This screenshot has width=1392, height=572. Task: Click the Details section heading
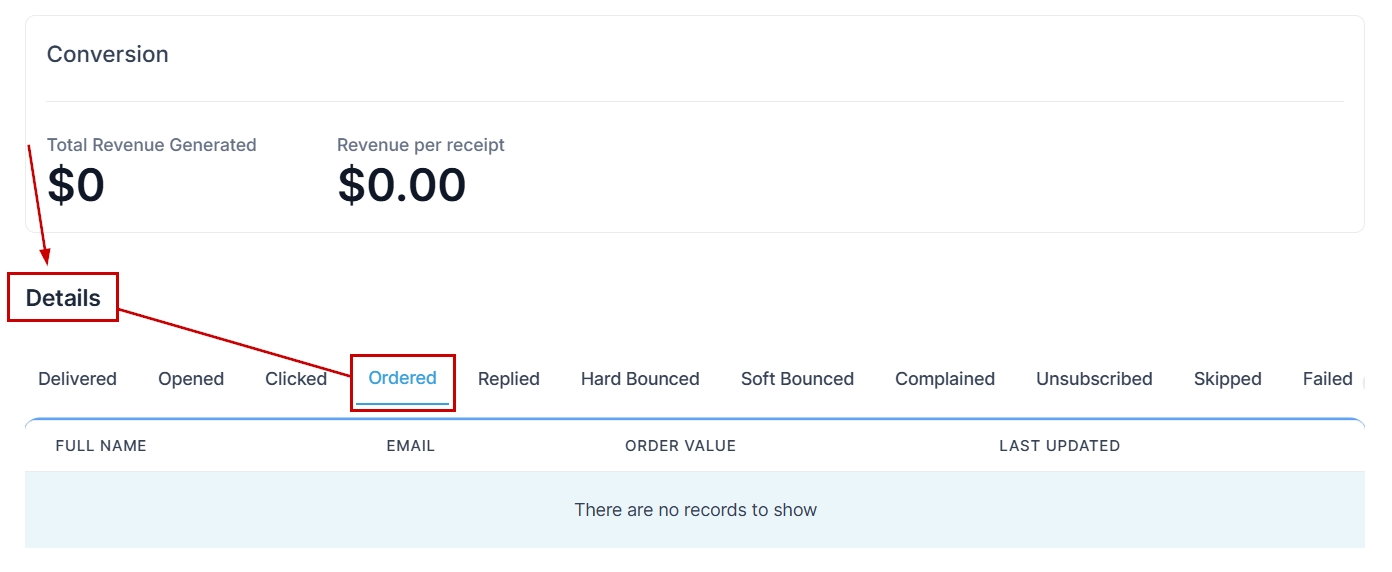pos(63,298)
